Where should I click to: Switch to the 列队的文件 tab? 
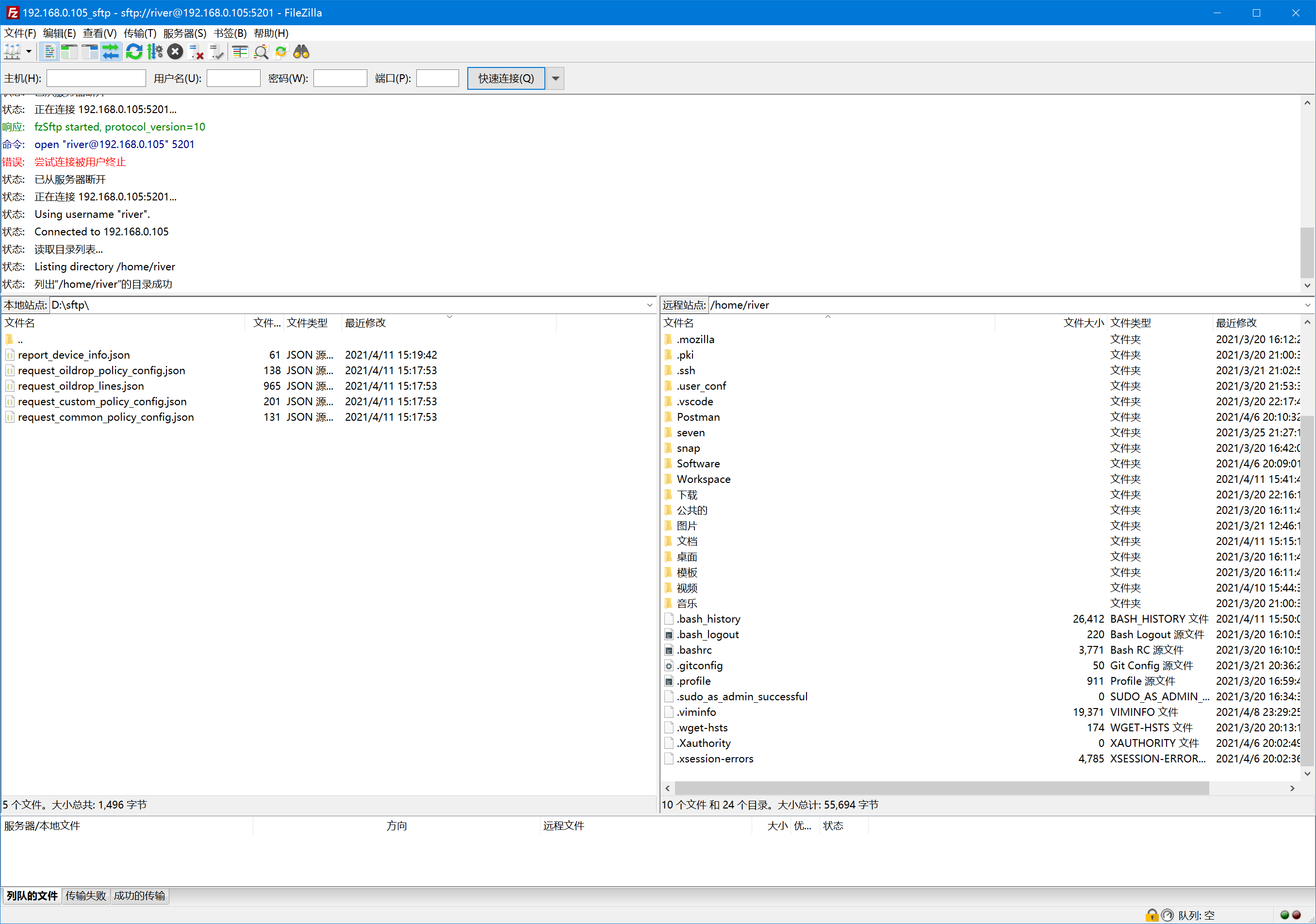(x=32, y=895)
